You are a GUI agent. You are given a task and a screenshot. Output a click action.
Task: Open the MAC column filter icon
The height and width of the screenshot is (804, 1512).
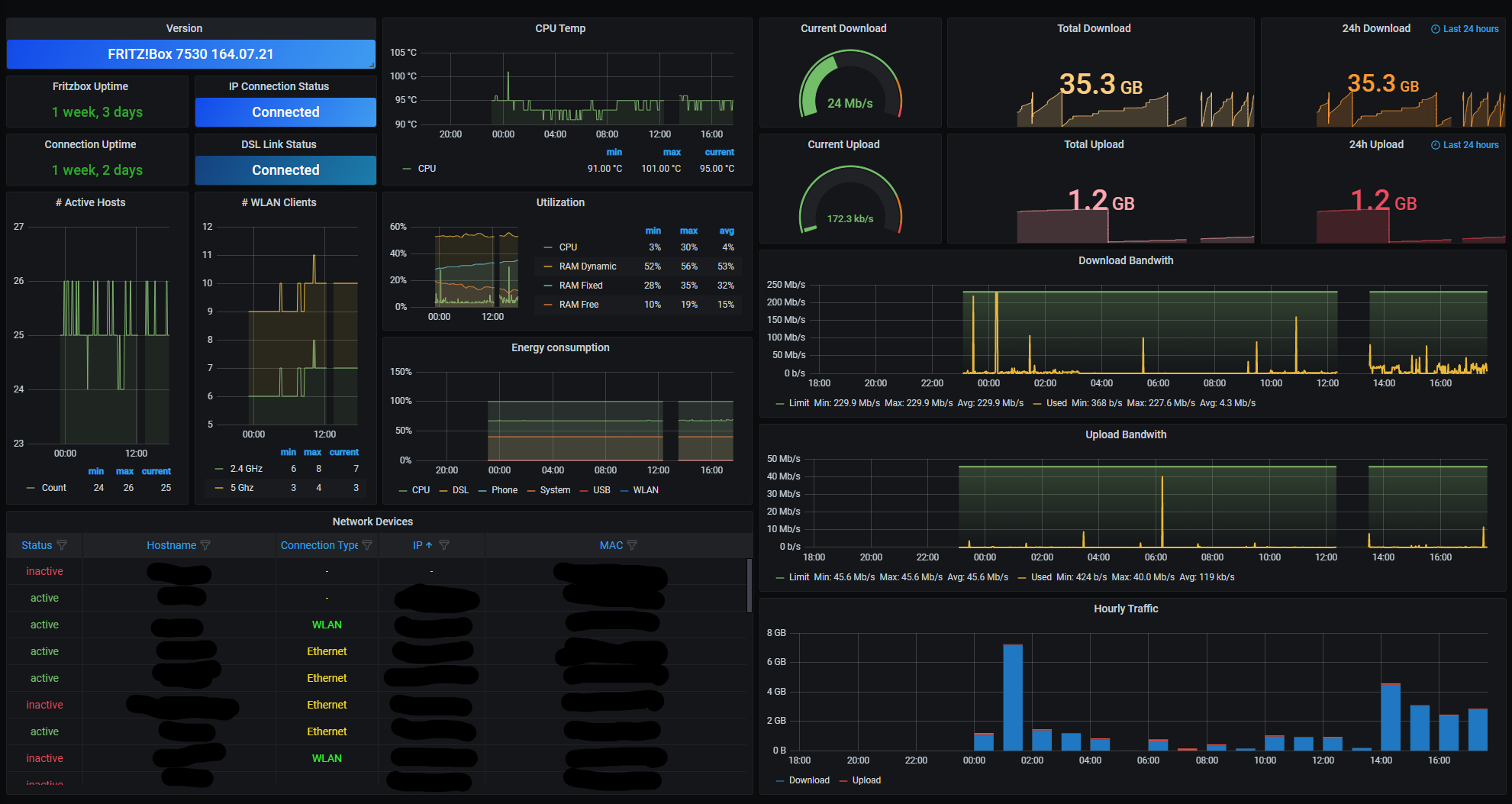tap(632, 545)
